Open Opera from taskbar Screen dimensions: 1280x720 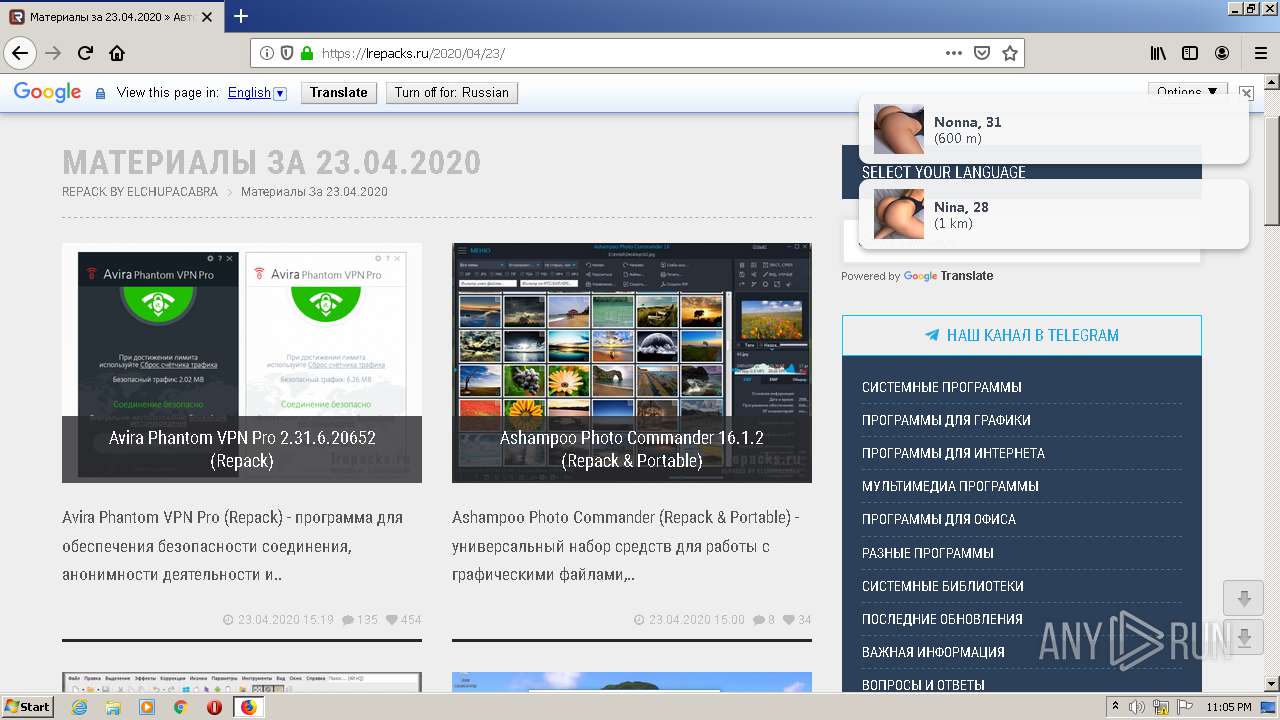(214, 707)
